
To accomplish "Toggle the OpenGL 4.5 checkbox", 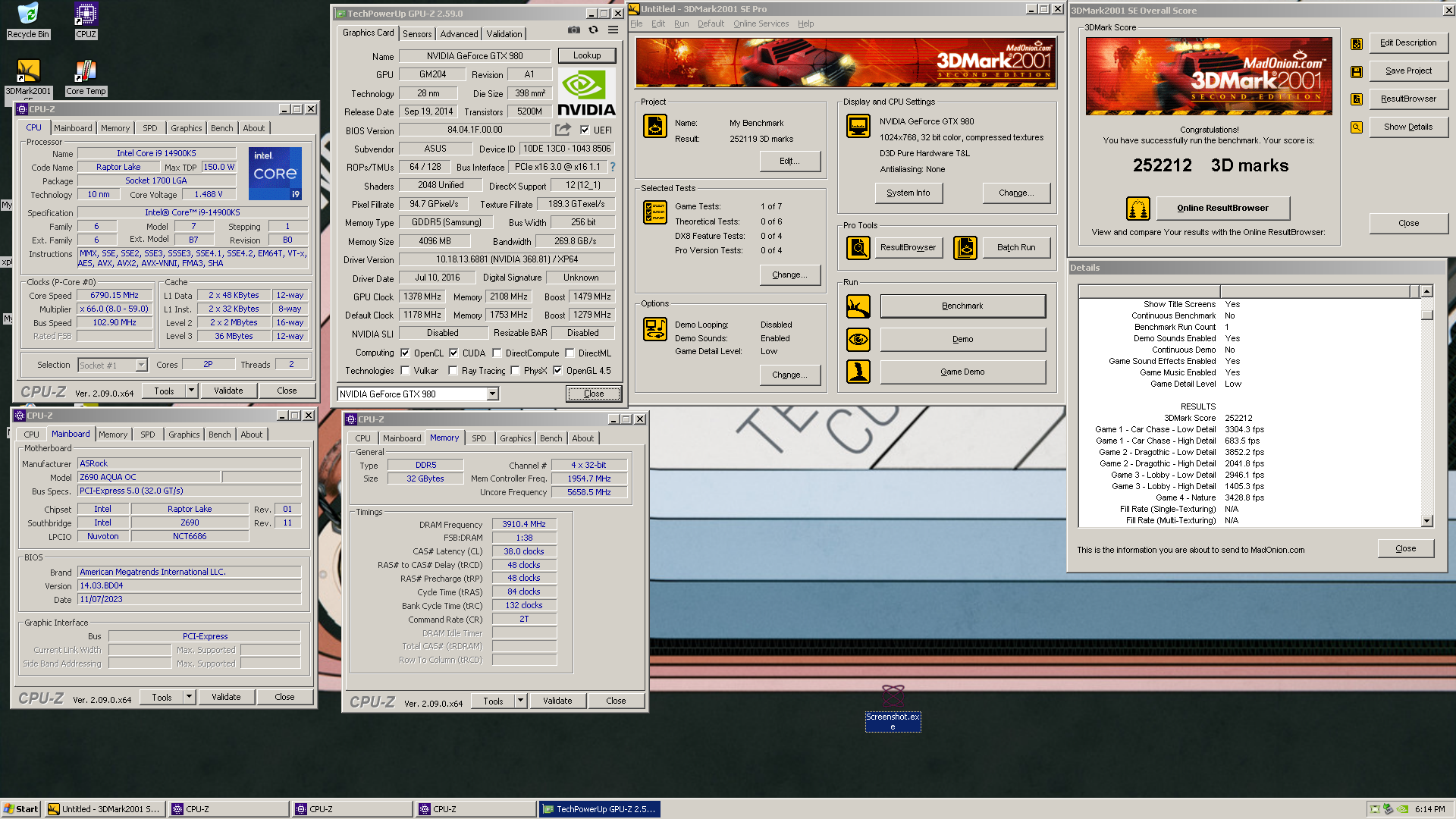I will pyautogui.click(x=557, y=370).
